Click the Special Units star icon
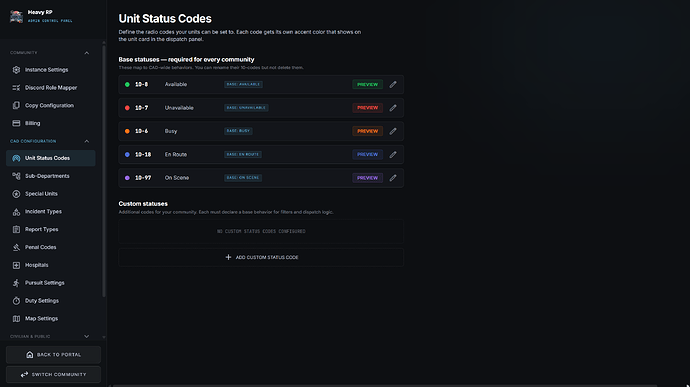The image size is (690, 387). click(16, 194)
